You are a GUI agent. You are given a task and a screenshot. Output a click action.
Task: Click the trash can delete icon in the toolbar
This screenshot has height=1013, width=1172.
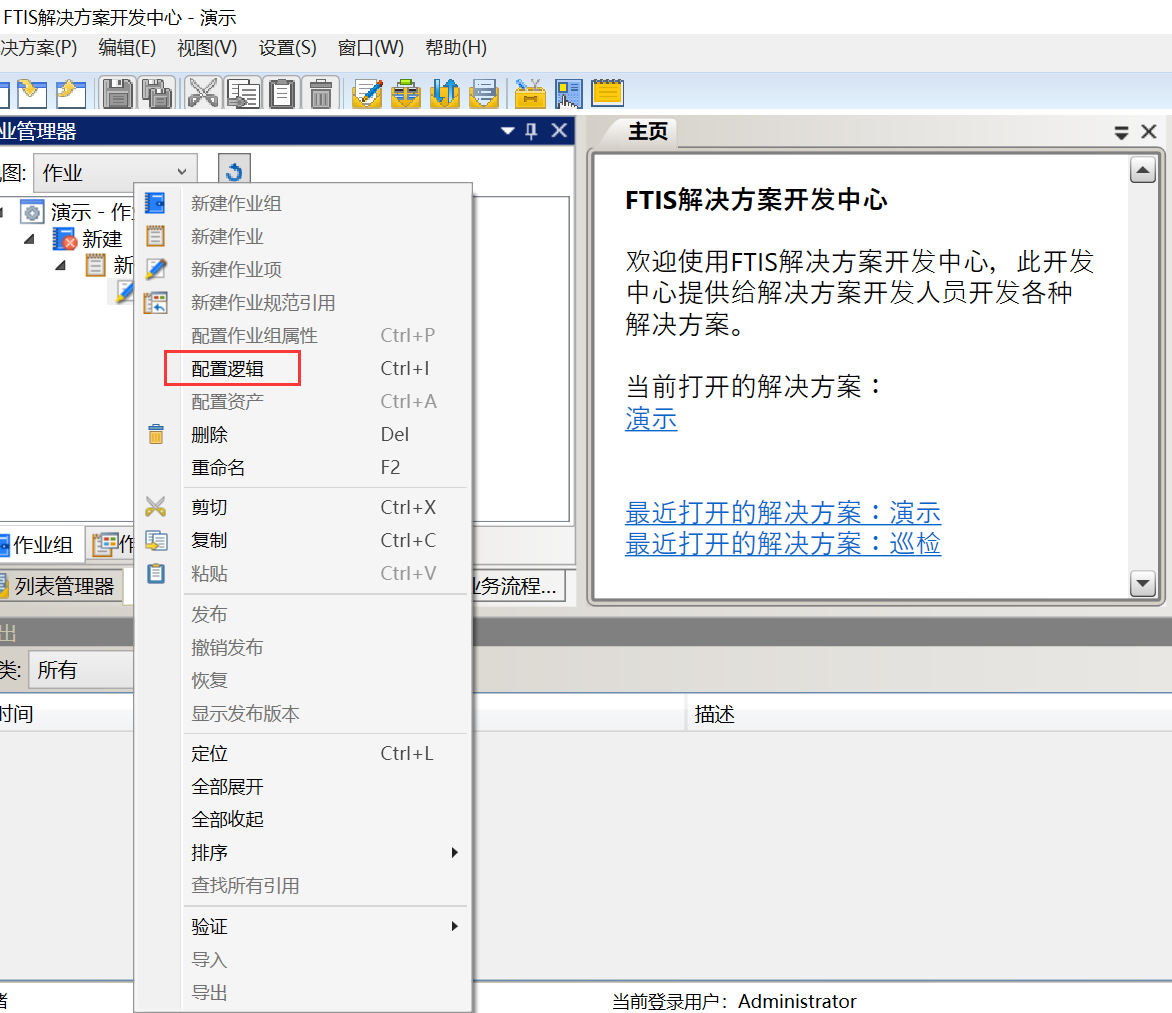(321, 93)
